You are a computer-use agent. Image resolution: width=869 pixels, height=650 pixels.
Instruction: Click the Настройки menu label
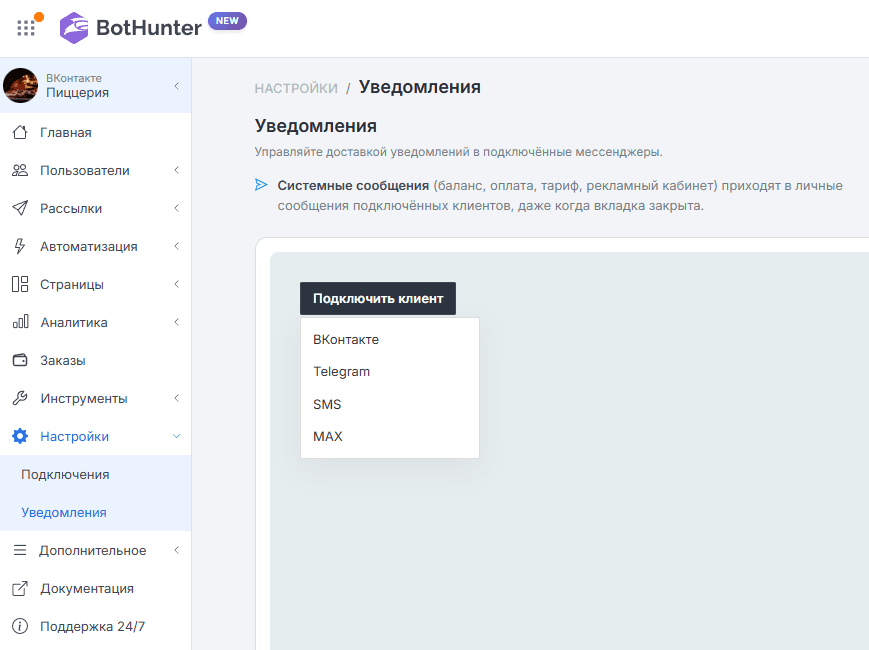point(74,436)
